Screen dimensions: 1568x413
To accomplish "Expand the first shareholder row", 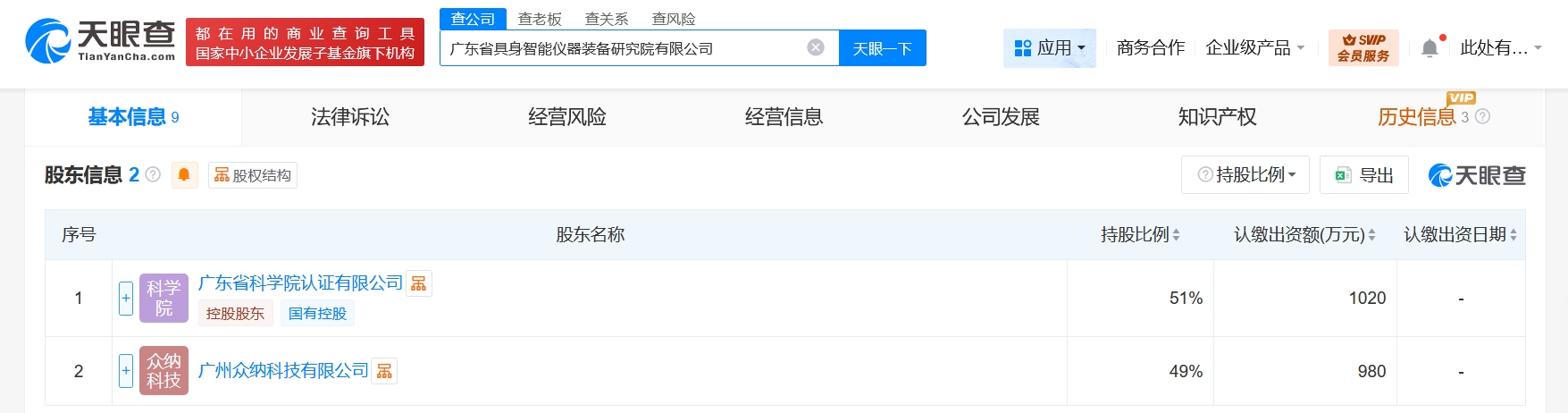I will [126, 298].
